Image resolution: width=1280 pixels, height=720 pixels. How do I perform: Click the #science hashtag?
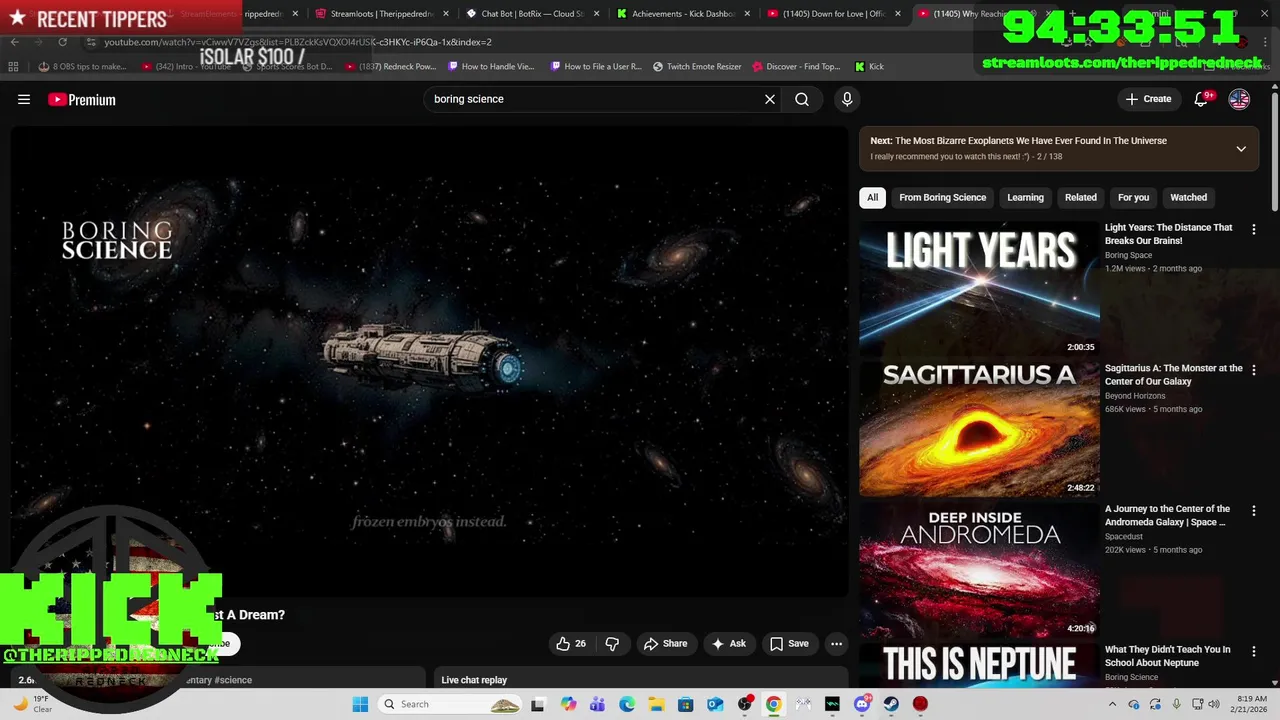(233, 680)
